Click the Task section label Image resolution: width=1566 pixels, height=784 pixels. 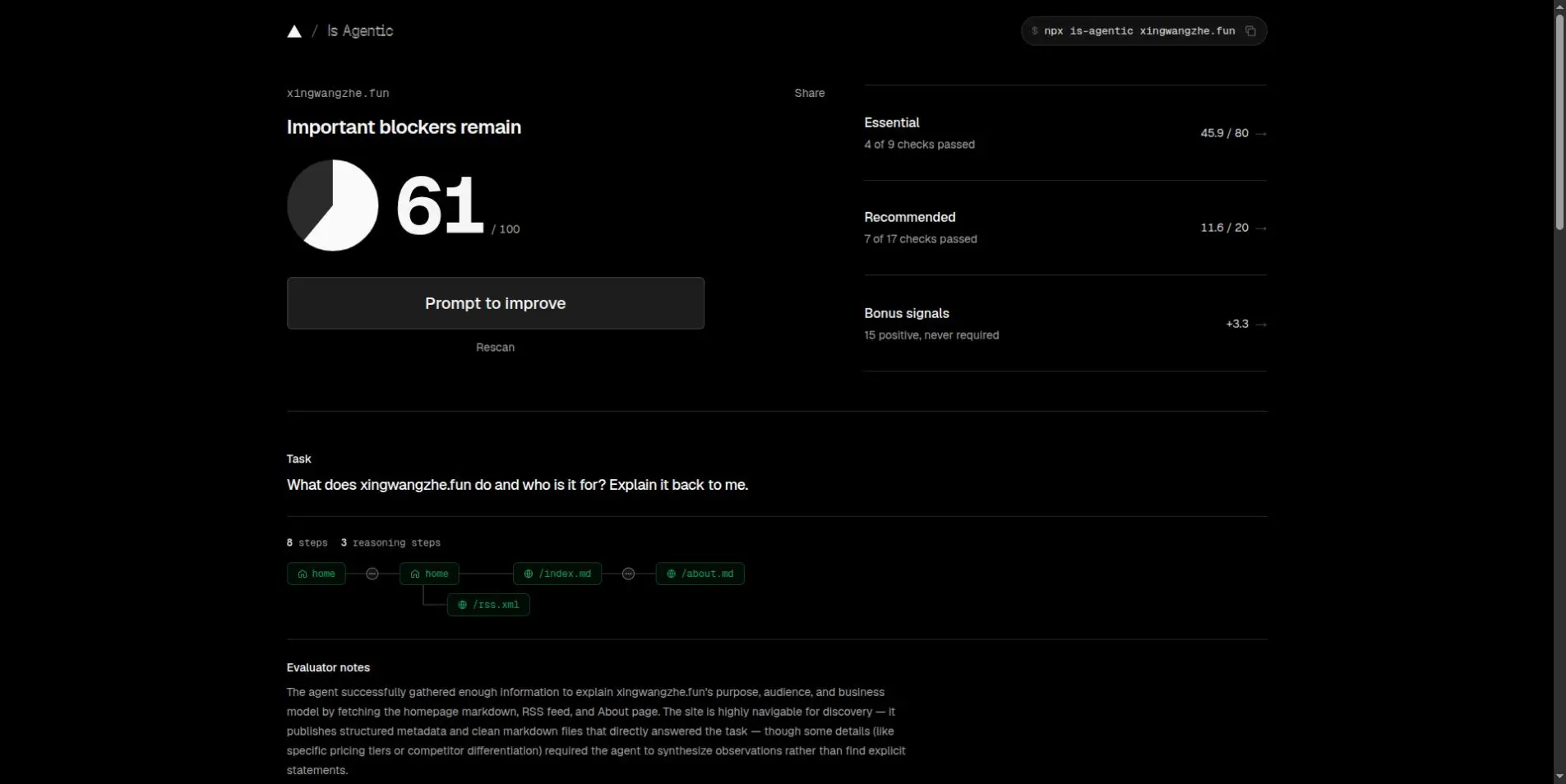(299, 459)
